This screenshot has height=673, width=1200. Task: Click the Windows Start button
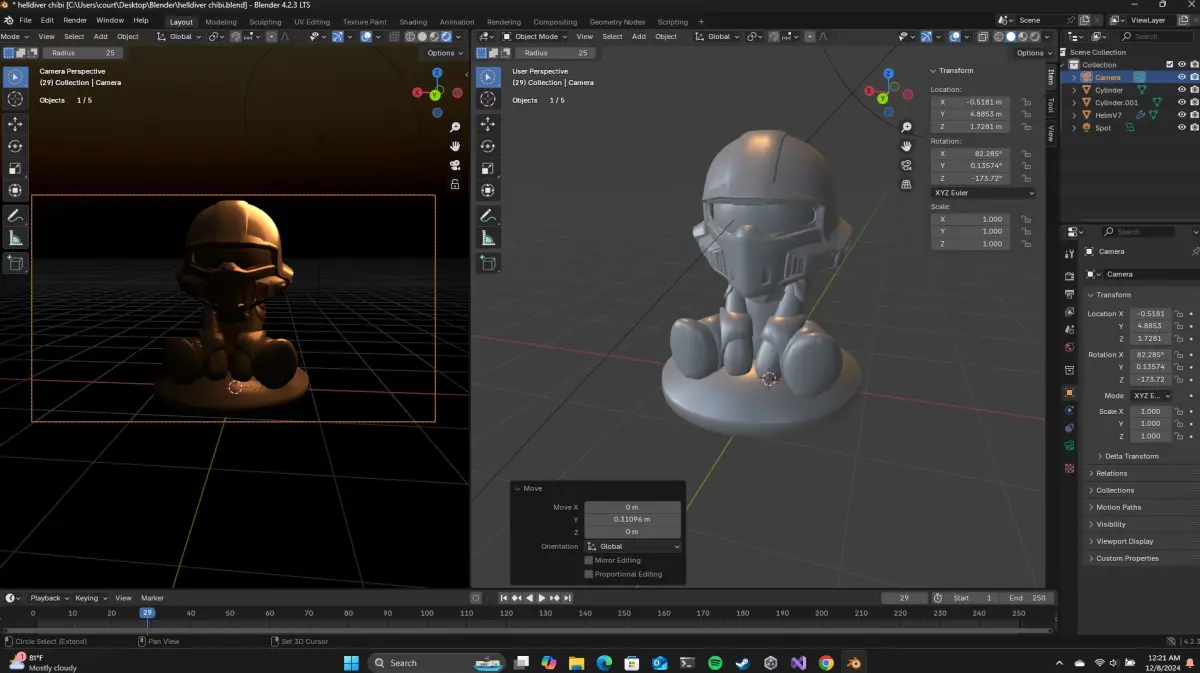[351, 662]
